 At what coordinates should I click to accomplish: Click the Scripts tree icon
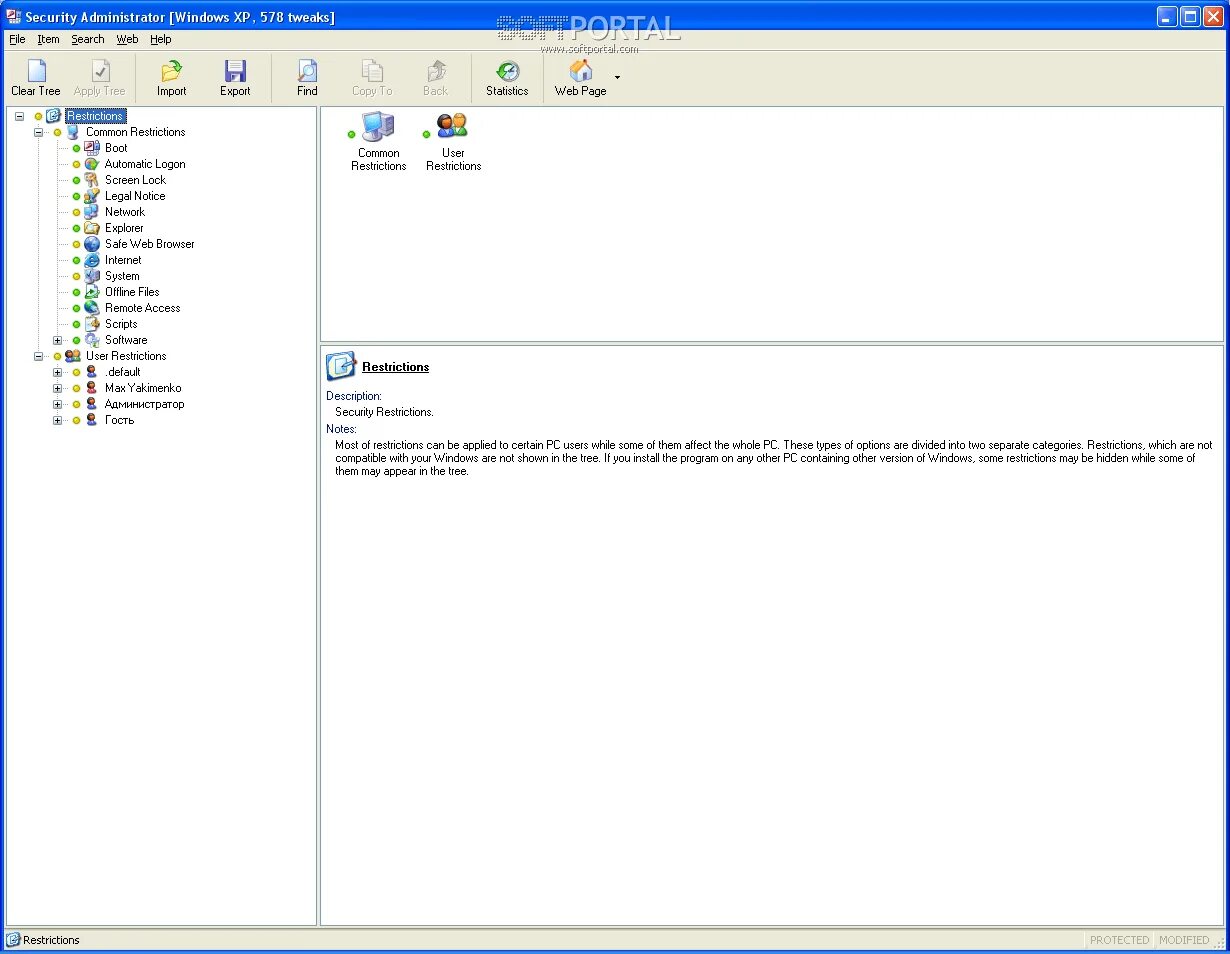[x=92, y=324]
